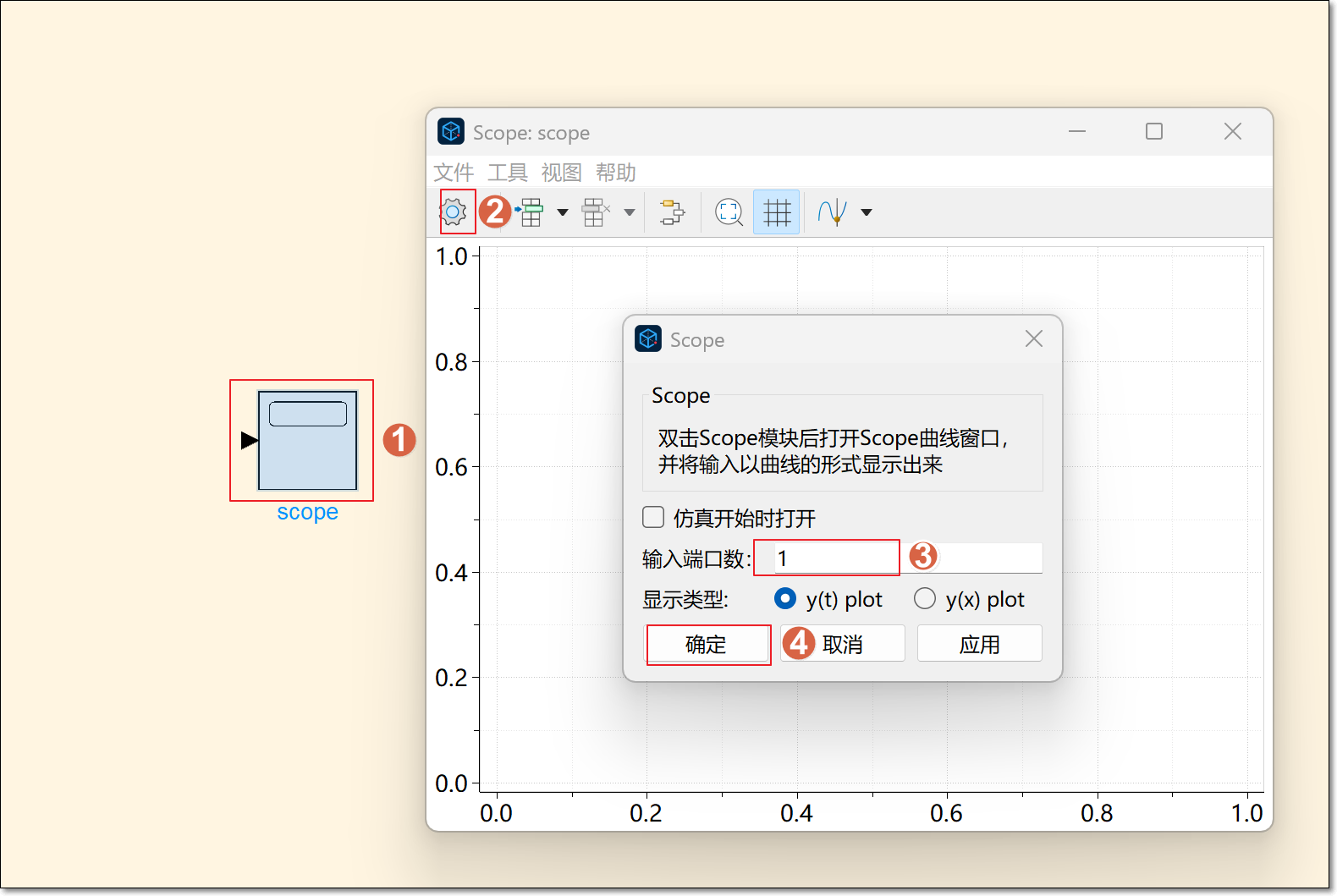Click the curve cursor measurement icon

tap(834, 212)
